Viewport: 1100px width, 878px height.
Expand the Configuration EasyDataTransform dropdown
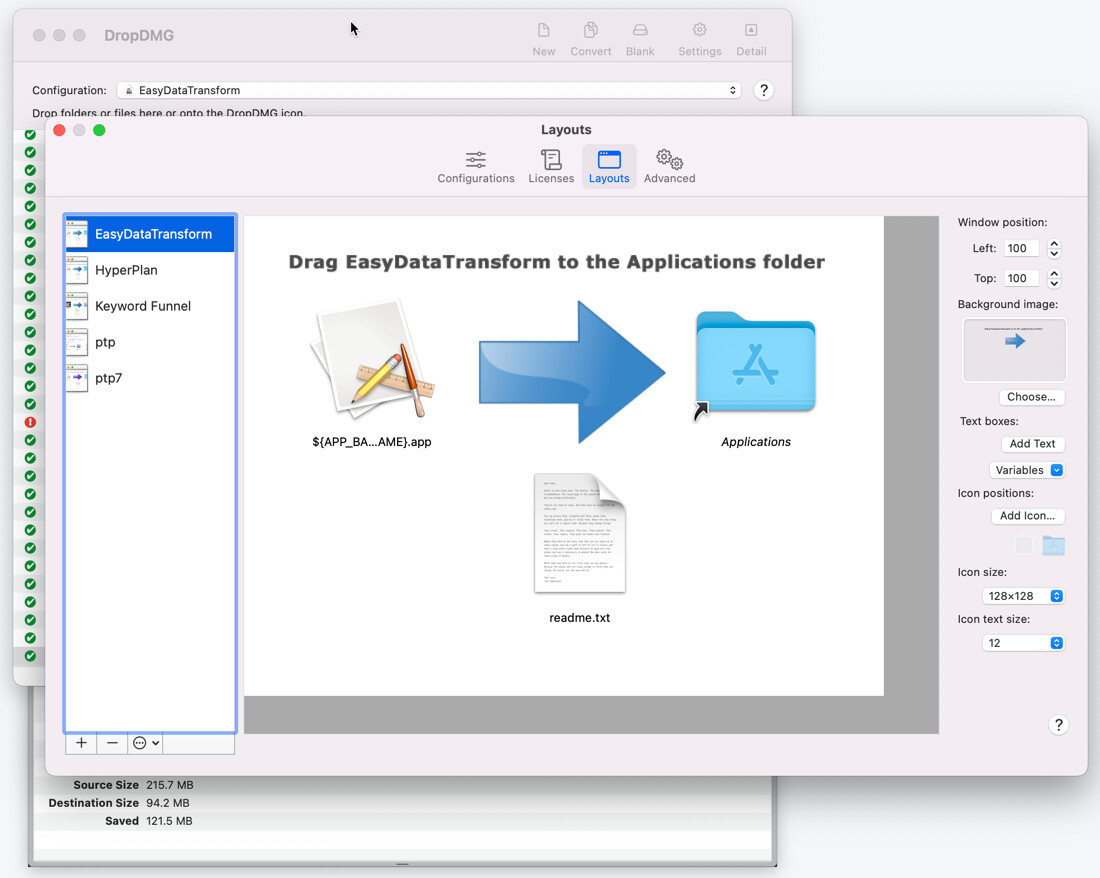pos(429,90)
